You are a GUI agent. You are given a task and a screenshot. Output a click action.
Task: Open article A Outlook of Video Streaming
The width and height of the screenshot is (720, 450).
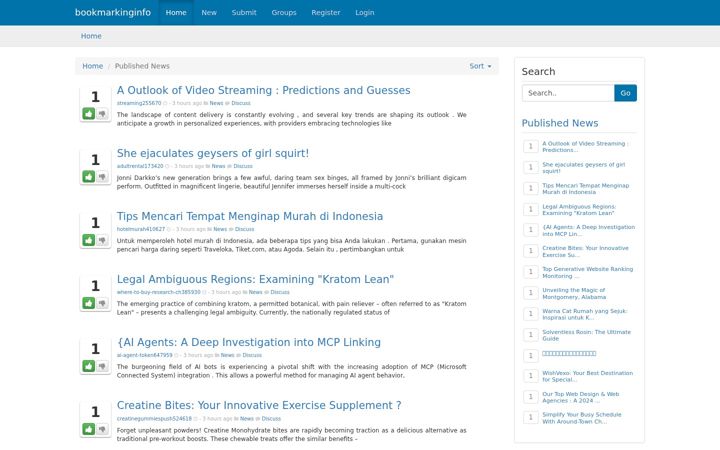(264, 90)
